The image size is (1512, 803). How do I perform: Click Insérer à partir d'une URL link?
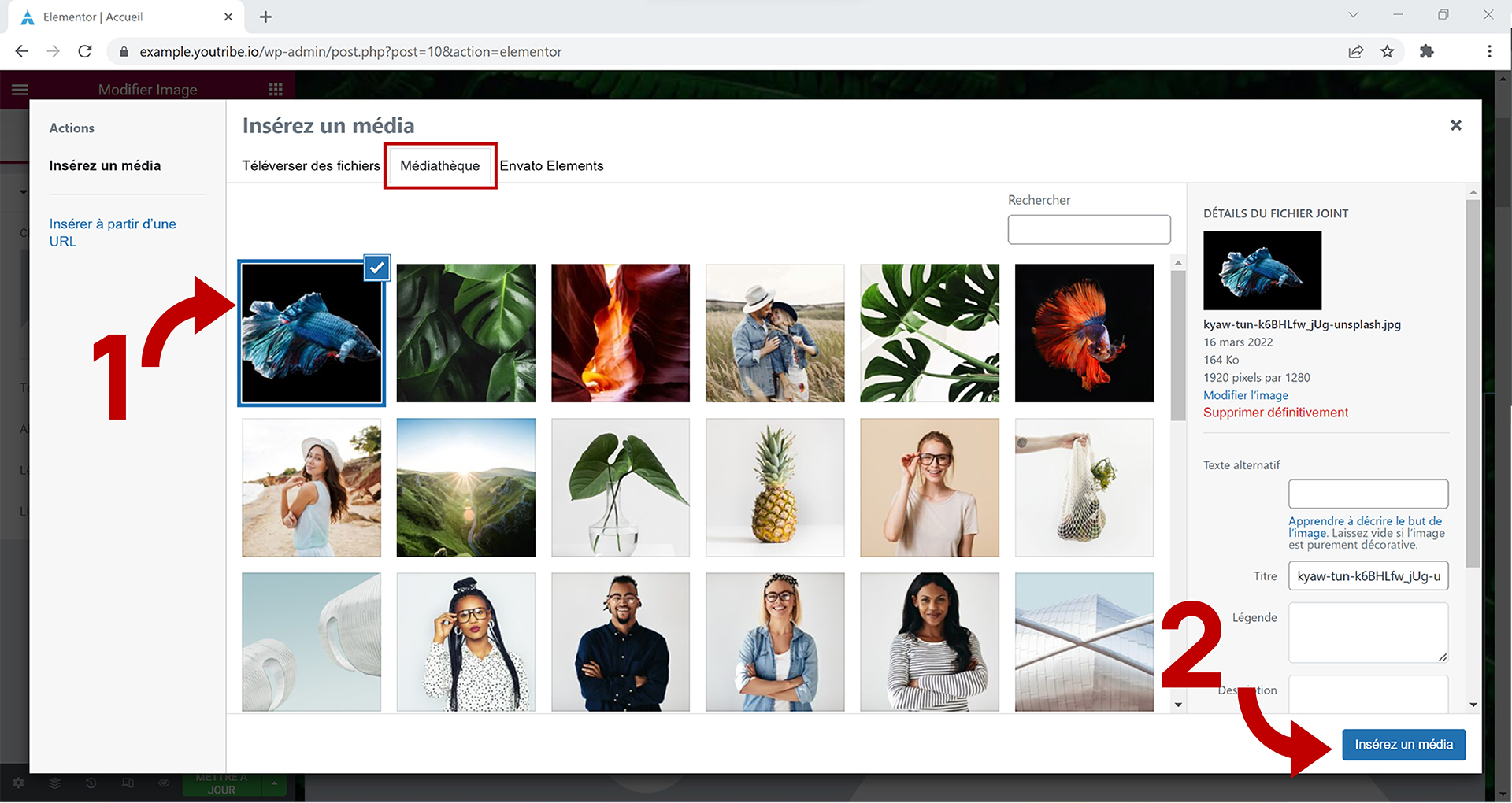[x=112, y=232]
